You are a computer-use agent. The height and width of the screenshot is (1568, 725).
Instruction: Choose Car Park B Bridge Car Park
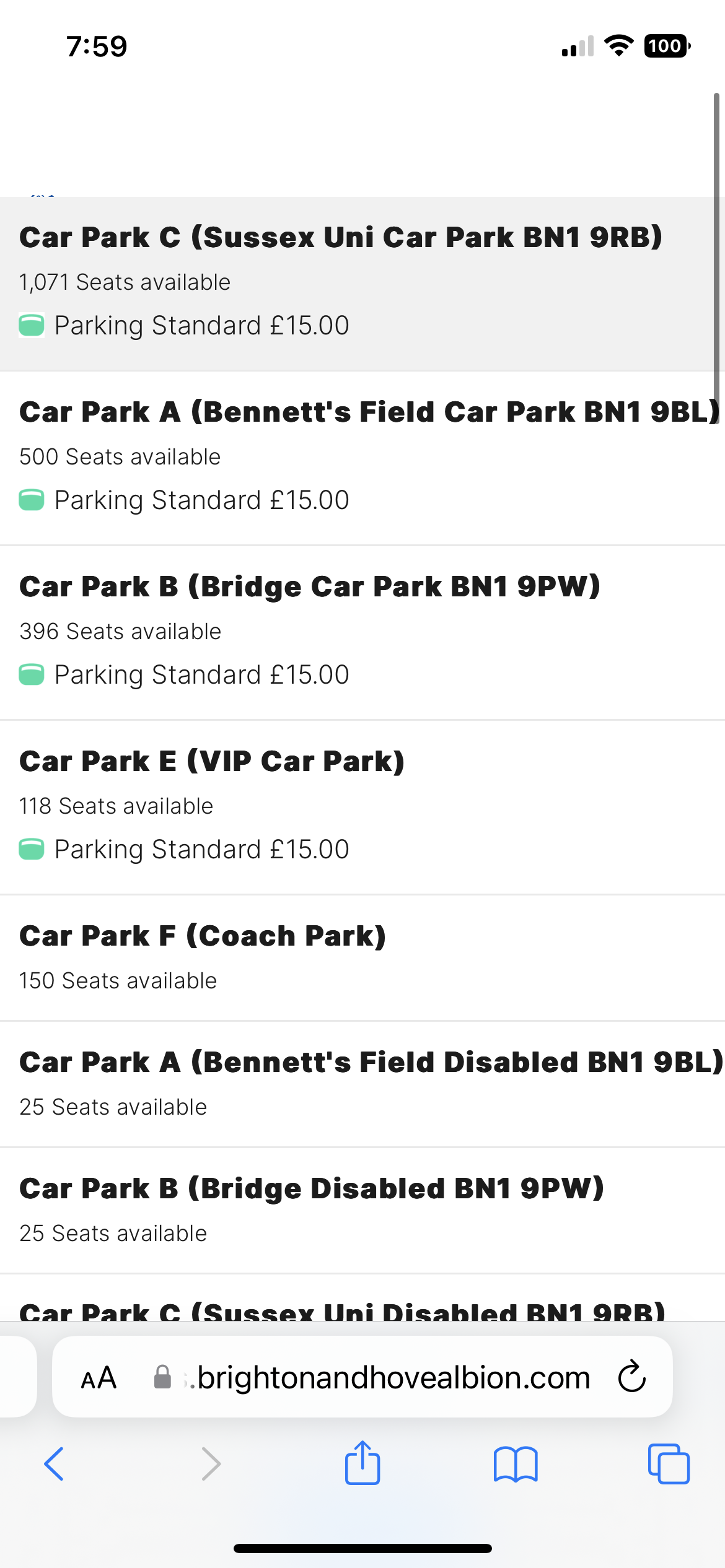362,634
